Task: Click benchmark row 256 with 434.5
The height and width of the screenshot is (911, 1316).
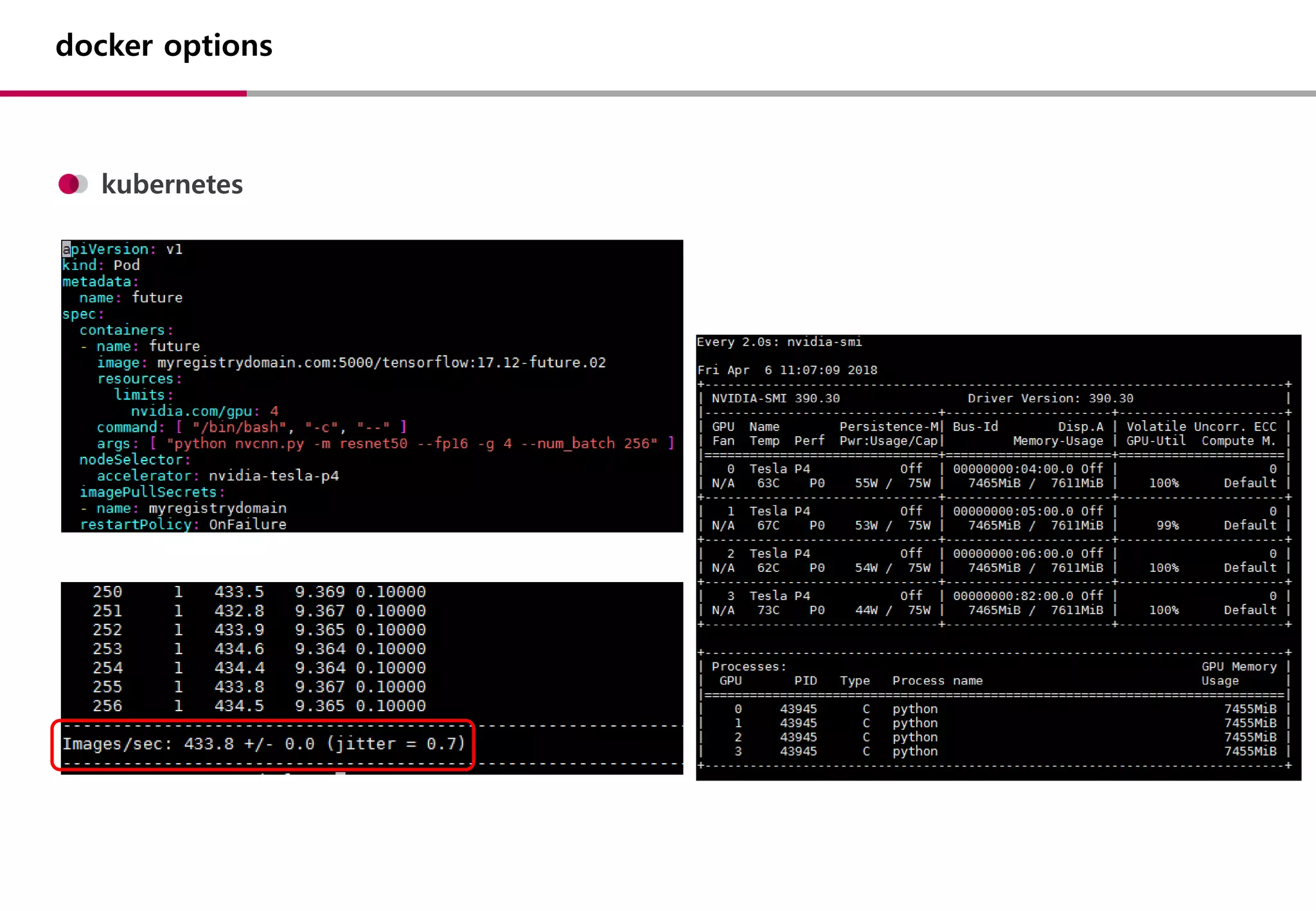Action: (x=260, y=706)
